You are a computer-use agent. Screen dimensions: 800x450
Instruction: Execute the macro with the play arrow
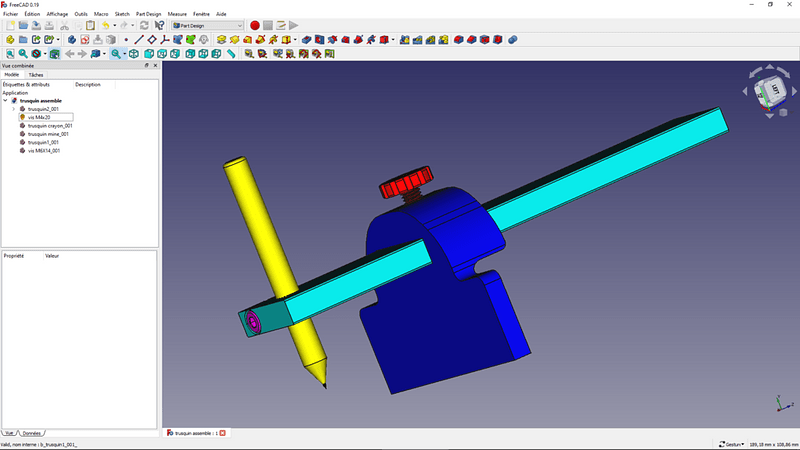pyautogui.click(x=294, y=26)
